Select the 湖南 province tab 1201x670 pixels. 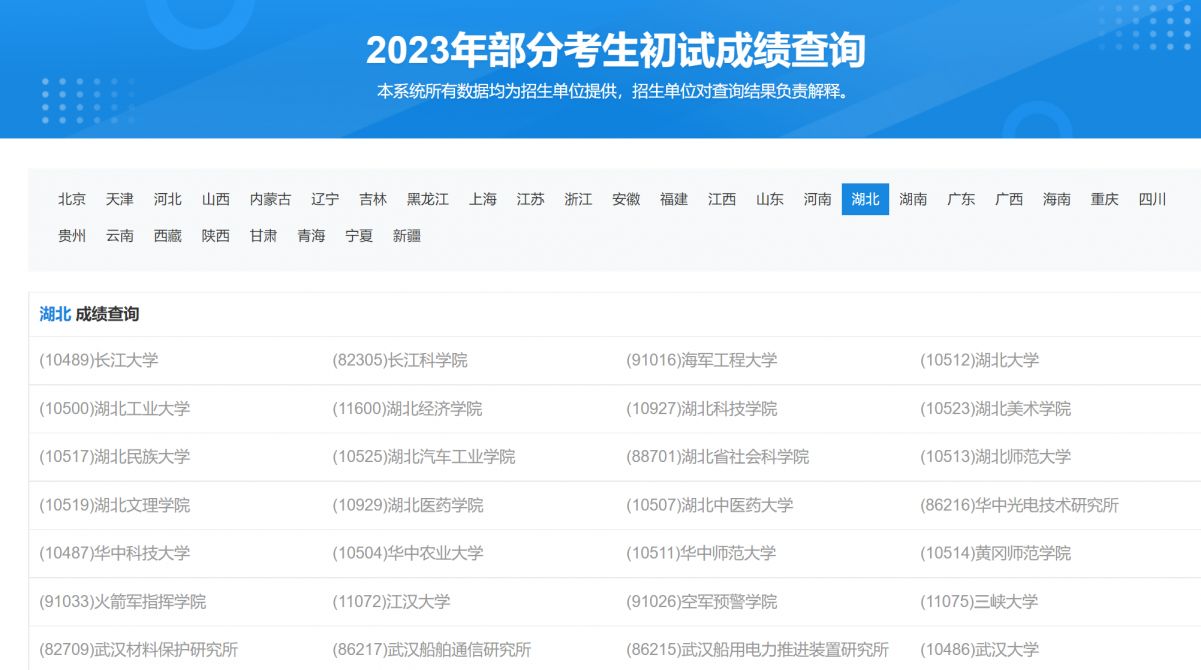tap(913, 199)
